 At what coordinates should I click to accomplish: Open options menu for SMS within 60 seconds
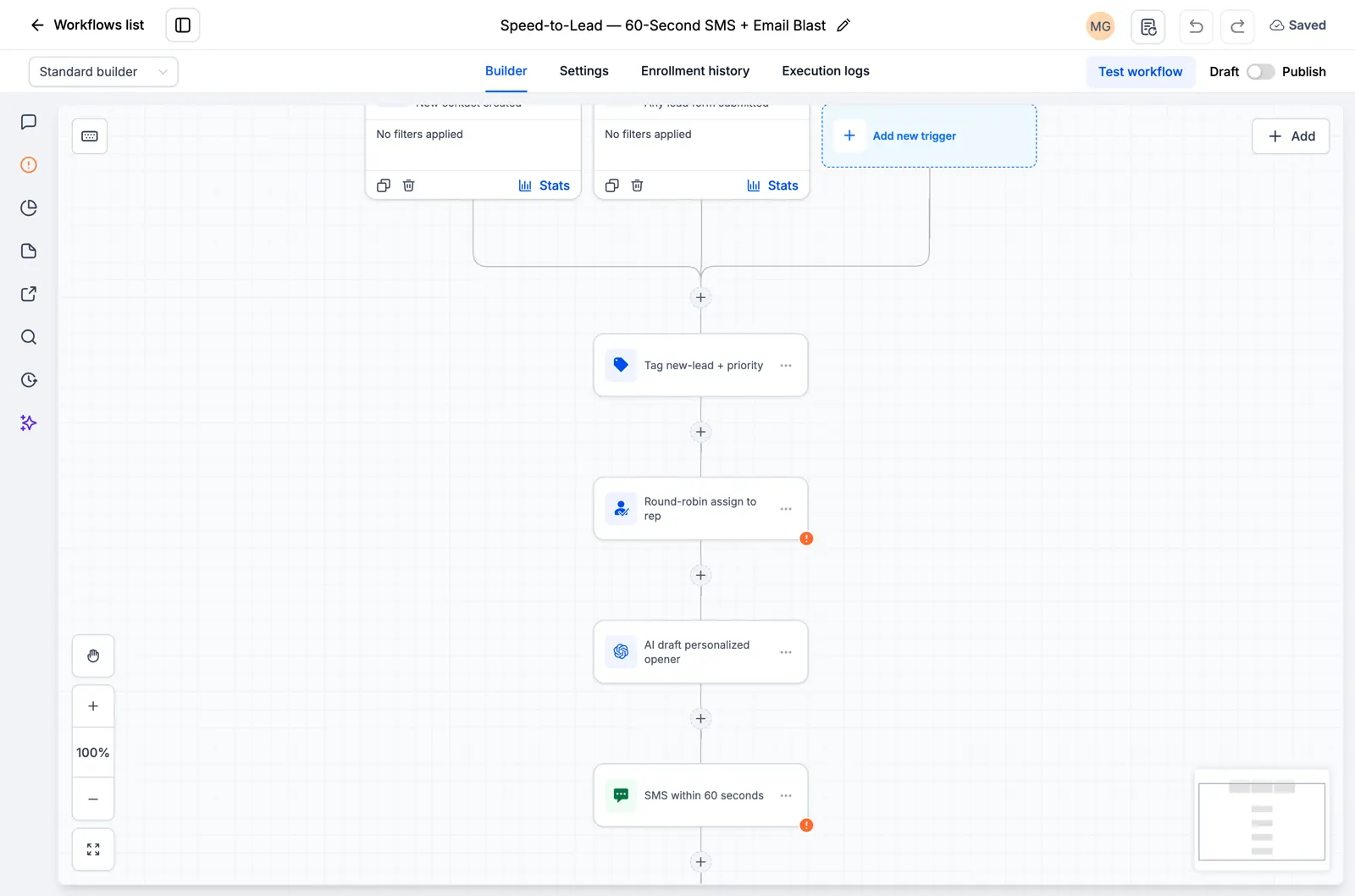[786, 796]
